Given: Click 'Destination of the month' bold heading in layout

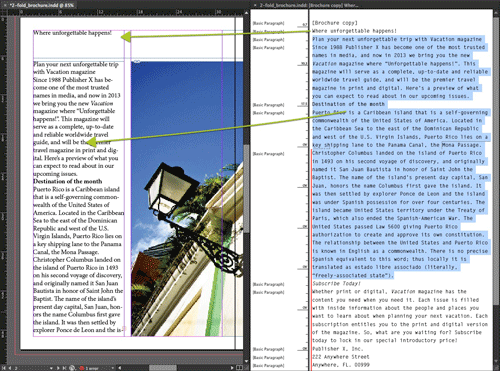Looking at the screenshot, I should coord(68,181).
